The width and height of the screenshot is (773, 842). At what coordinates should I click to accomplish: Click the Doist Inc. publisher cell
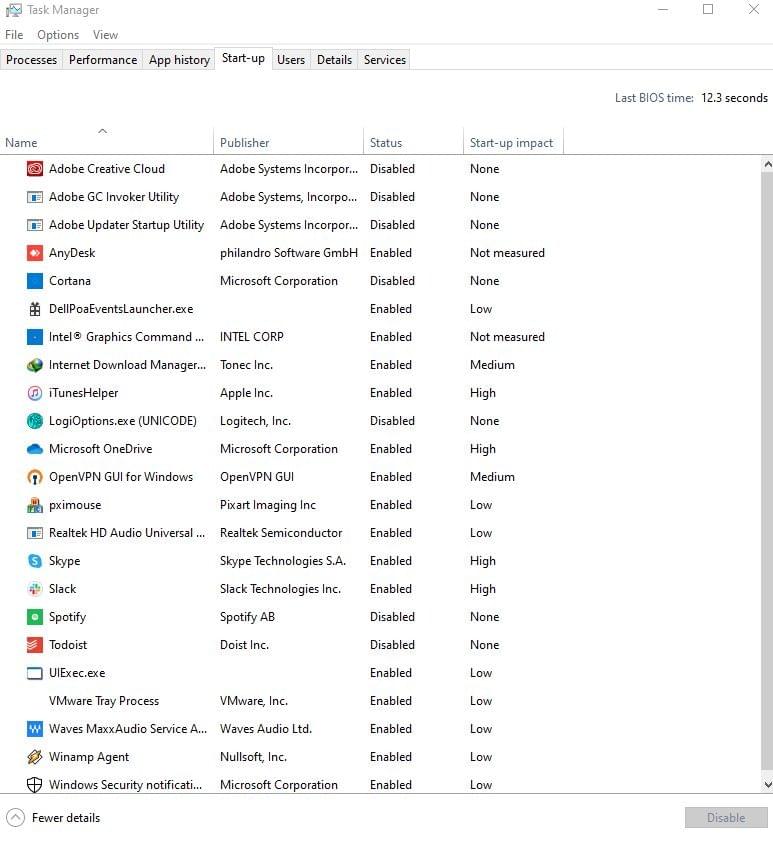(x=244, y=645)
